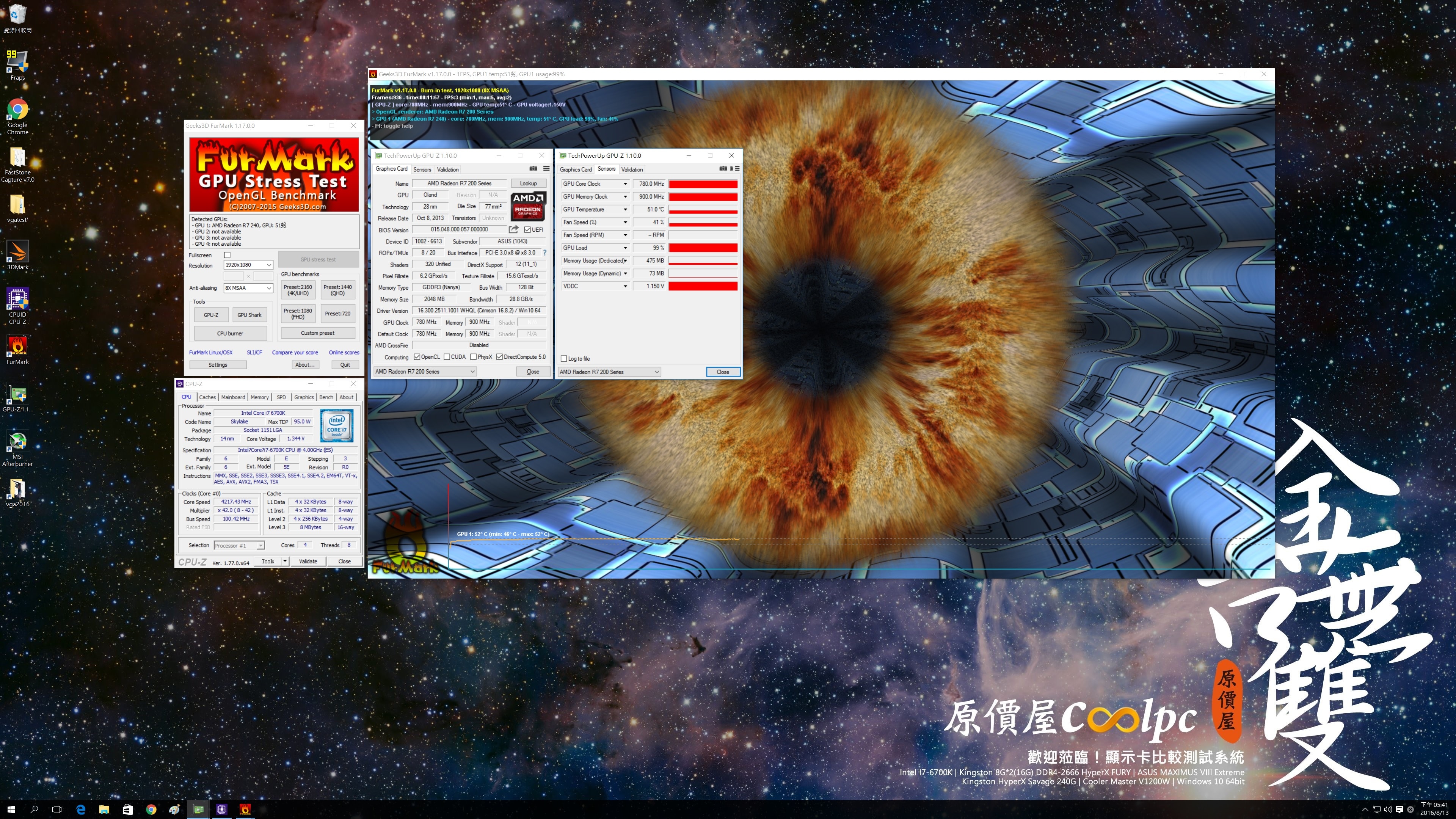
Task: Switch to Mainboard tab in CPU-Z
Action: (233, 397)
